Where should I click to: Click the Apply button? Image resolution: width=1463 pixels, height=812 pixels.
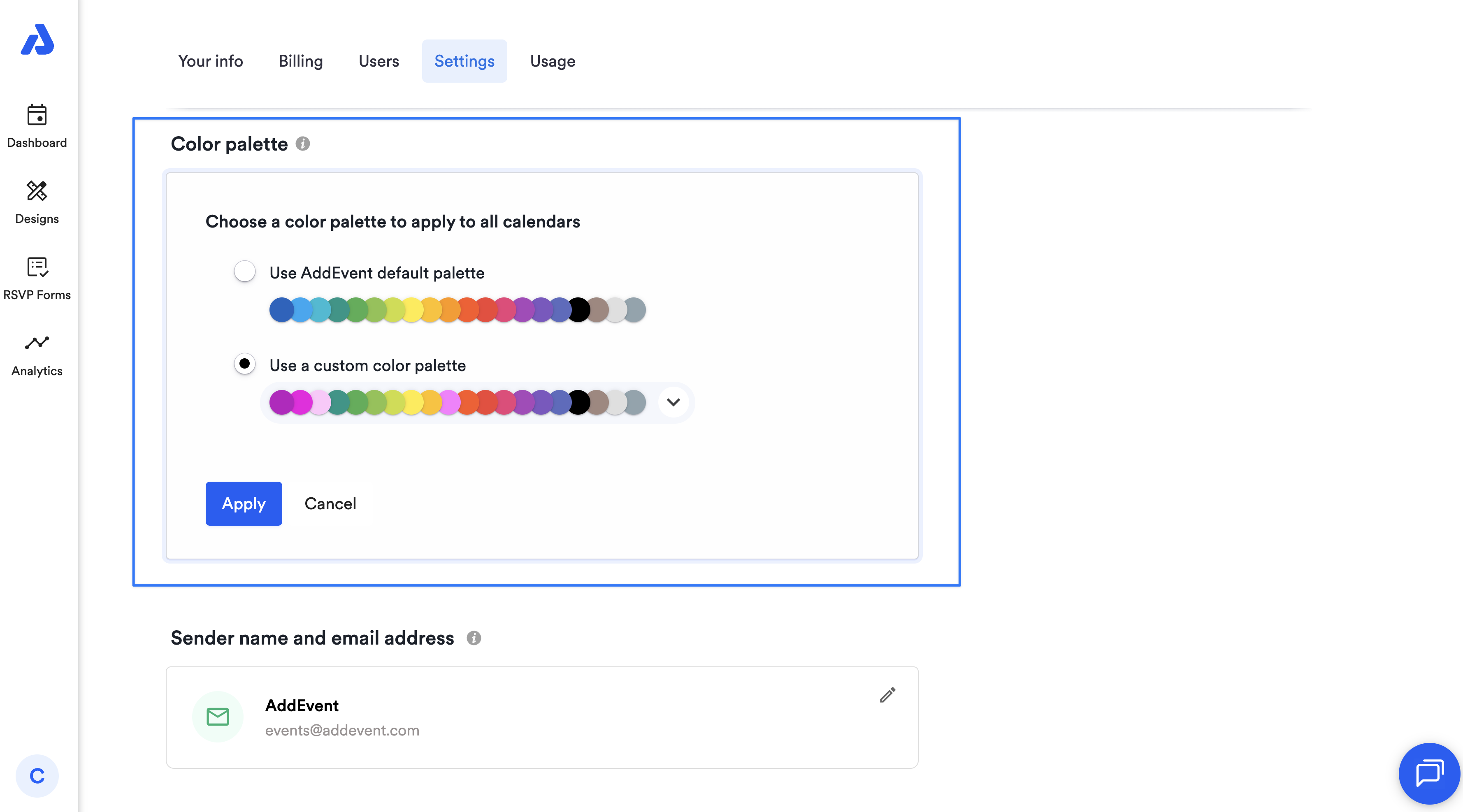(244, 503)
